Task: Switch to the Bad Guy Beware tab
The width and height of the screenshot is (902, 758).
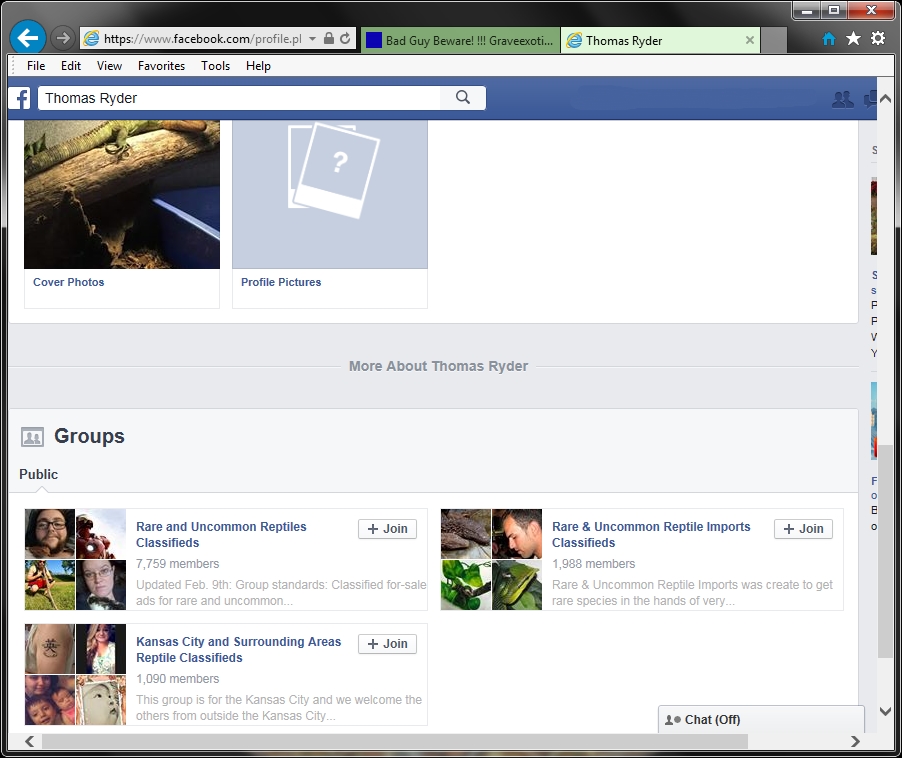Action: click(460, 40)
